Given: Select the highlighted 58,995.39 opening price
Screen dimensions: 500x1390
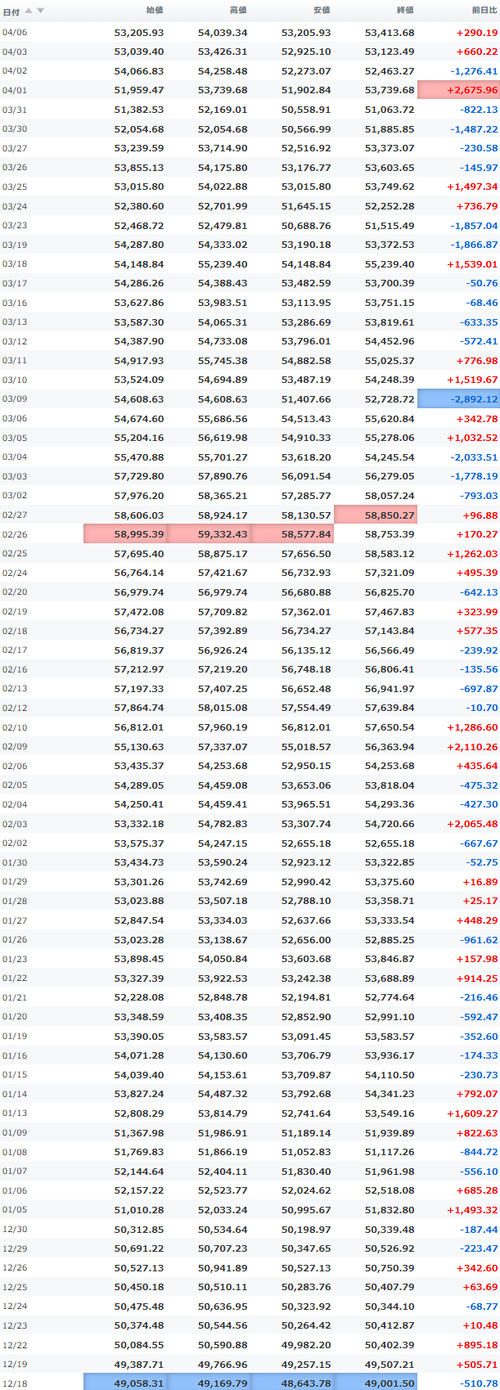Looking at the screenshot, I should [x=125, y=533].
